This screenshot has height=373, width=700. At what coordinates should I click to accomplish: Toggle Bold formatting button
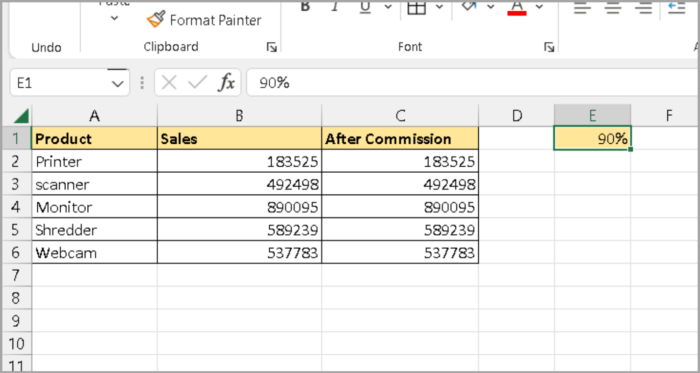point(305,6)
